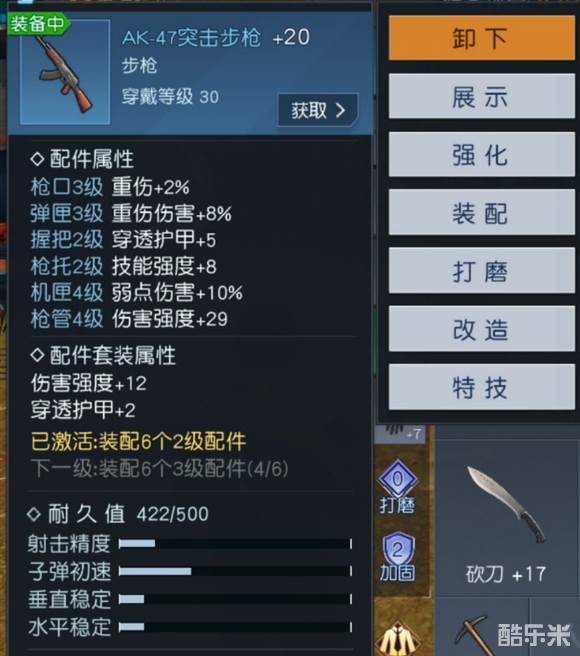Open the 特技 special skill option
The height and width of the screenshot is (656, 580).
click(481, 387)
